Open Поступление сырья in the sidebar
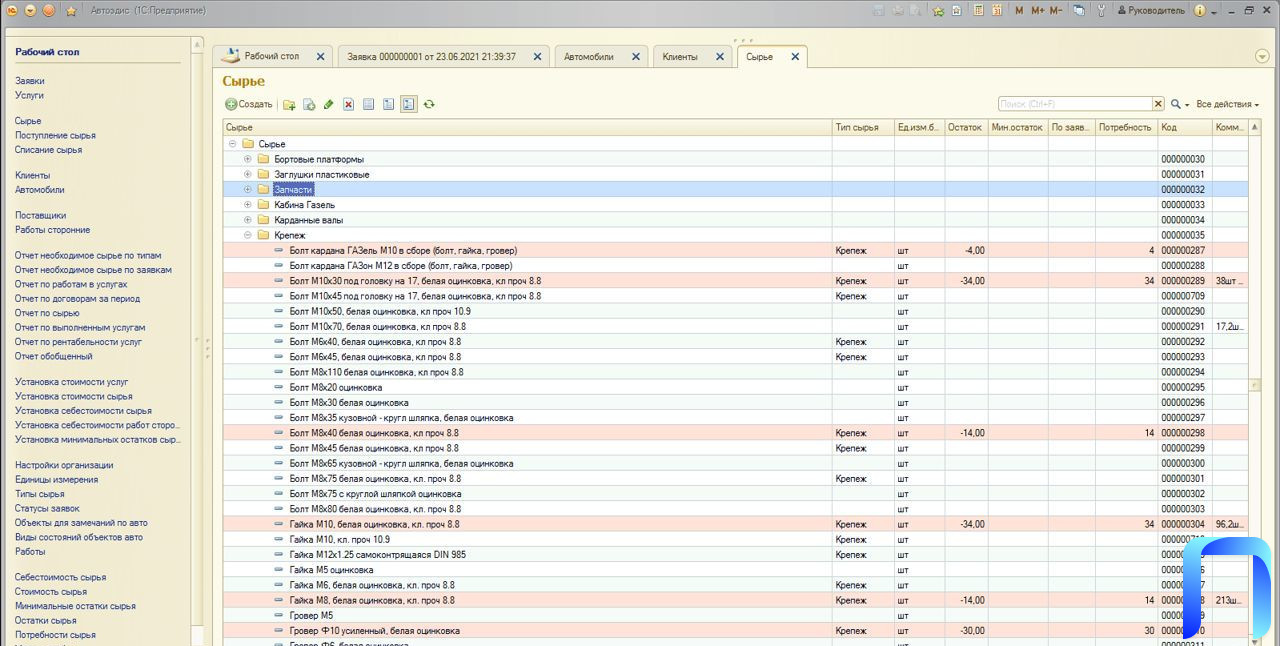The width and height of the screenshot is (1280, 646). [x=55, y=135]
